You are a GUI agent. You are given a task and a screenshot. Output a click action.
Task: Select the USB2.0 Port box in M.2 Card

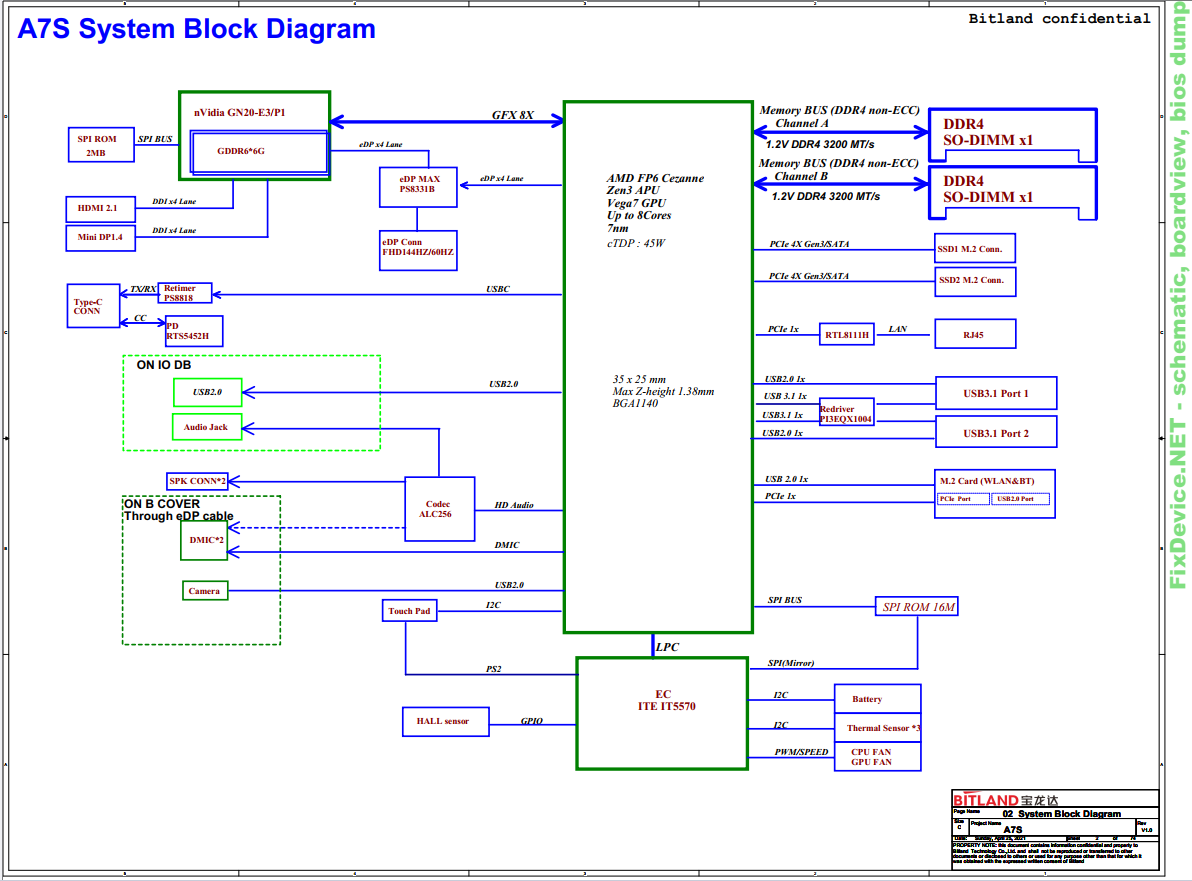(1021, 499)
